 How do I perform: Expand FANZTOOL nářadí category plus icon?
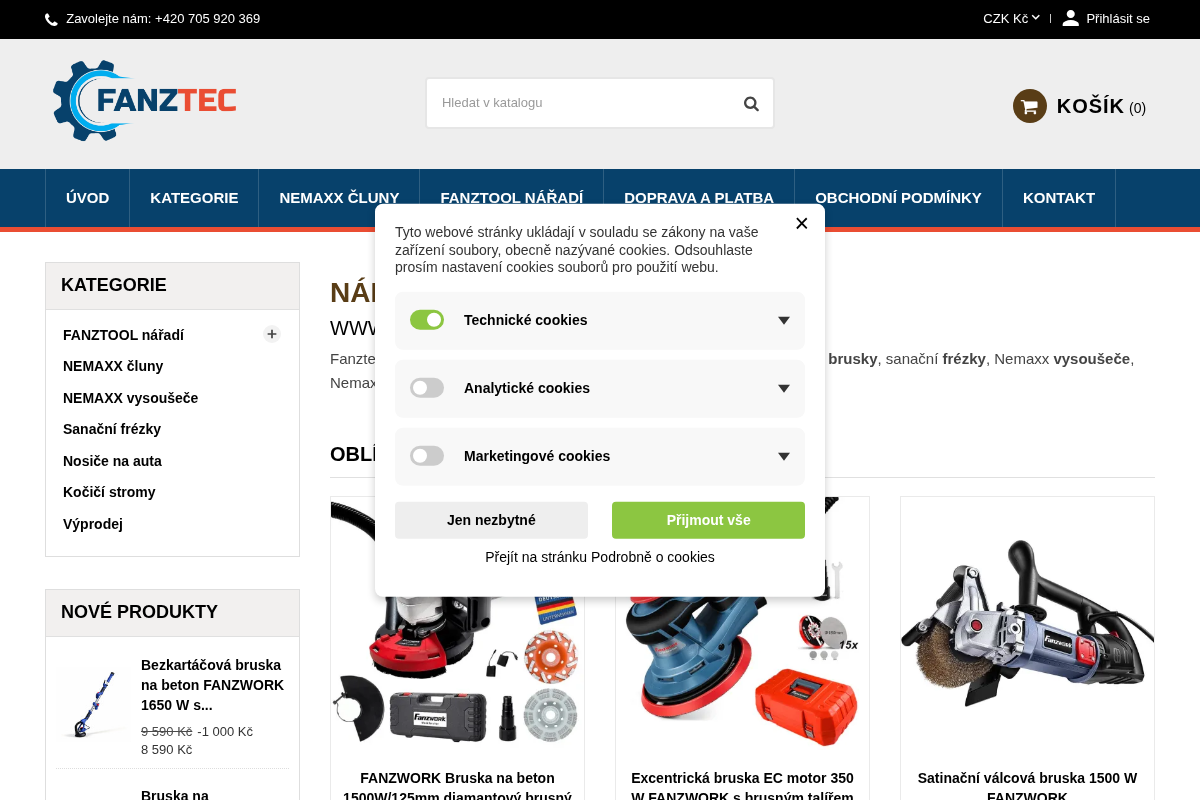point(272,334)
